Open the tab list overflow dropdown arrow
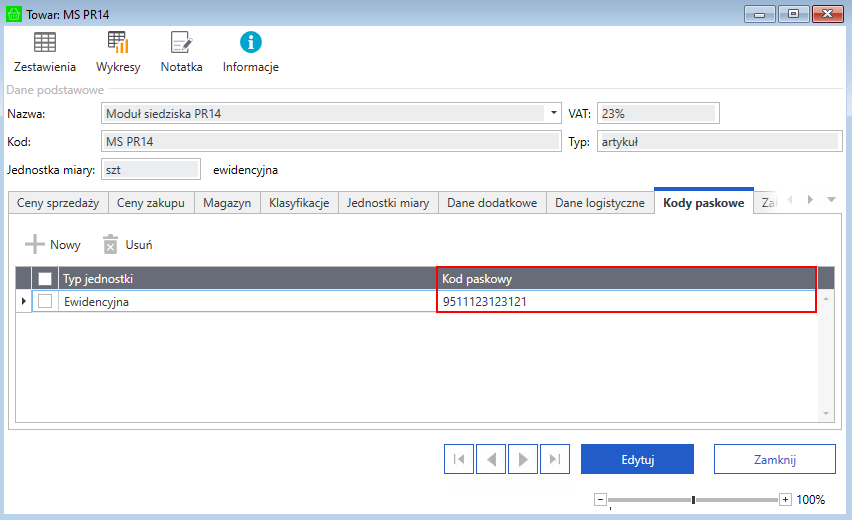Screen dimensions: 852x520 coord(831,200)
